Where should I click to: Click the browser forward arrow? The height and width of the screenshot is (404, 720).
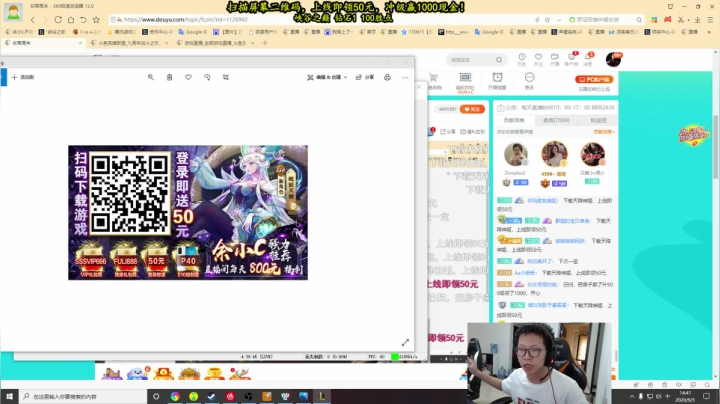(x=45, y=20)
